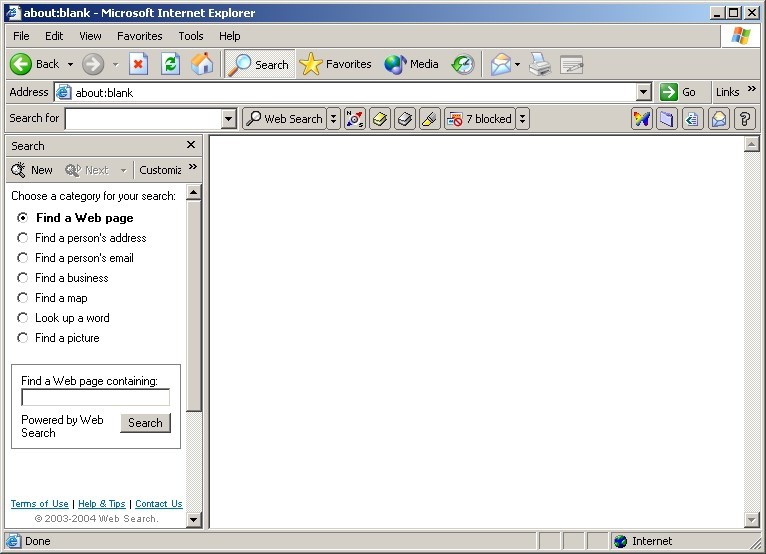Image resolution: width=766 pixels, height=554 pixels.
Task: Click Customize in the Search pane toolbar
Action: pos(160,170)
